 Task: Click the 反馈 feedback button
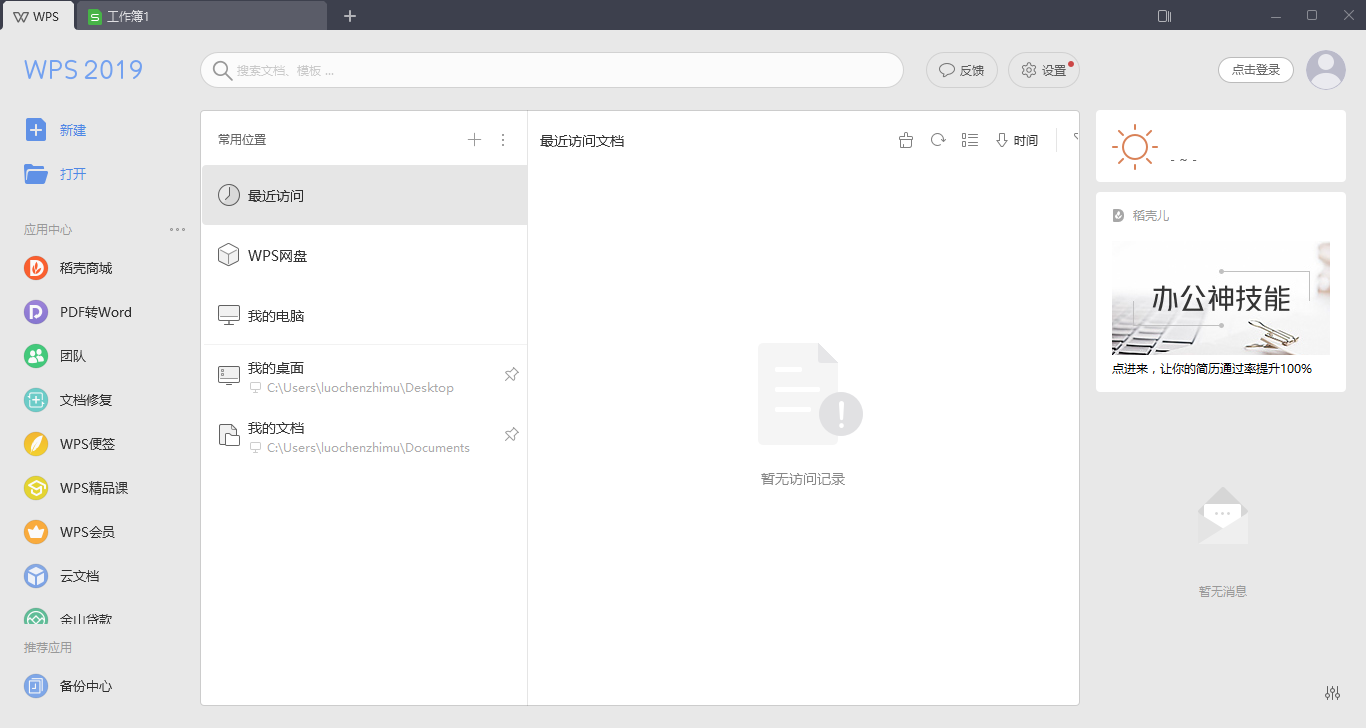click(962, 70)
